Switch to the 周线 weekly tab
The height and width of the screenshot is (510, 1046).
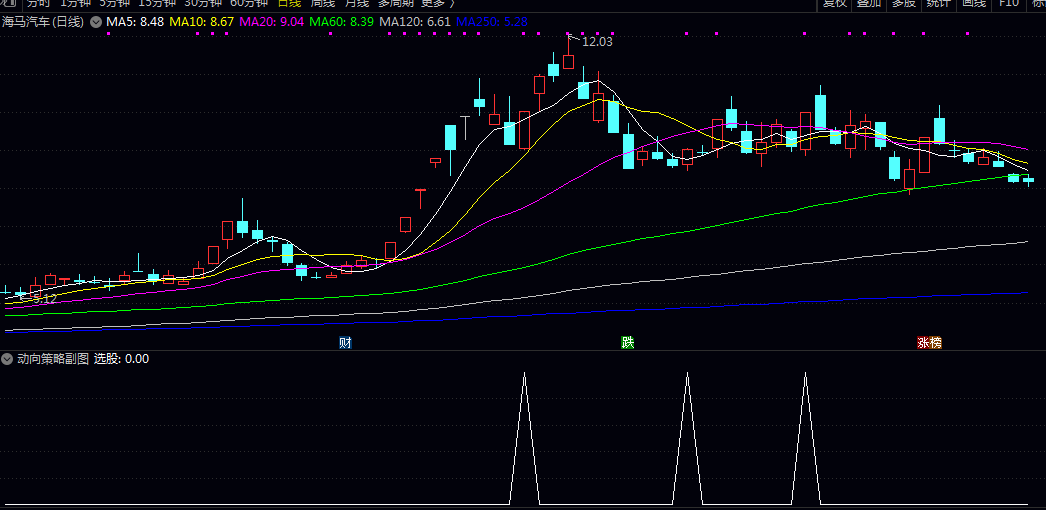[x=322, y=4]
